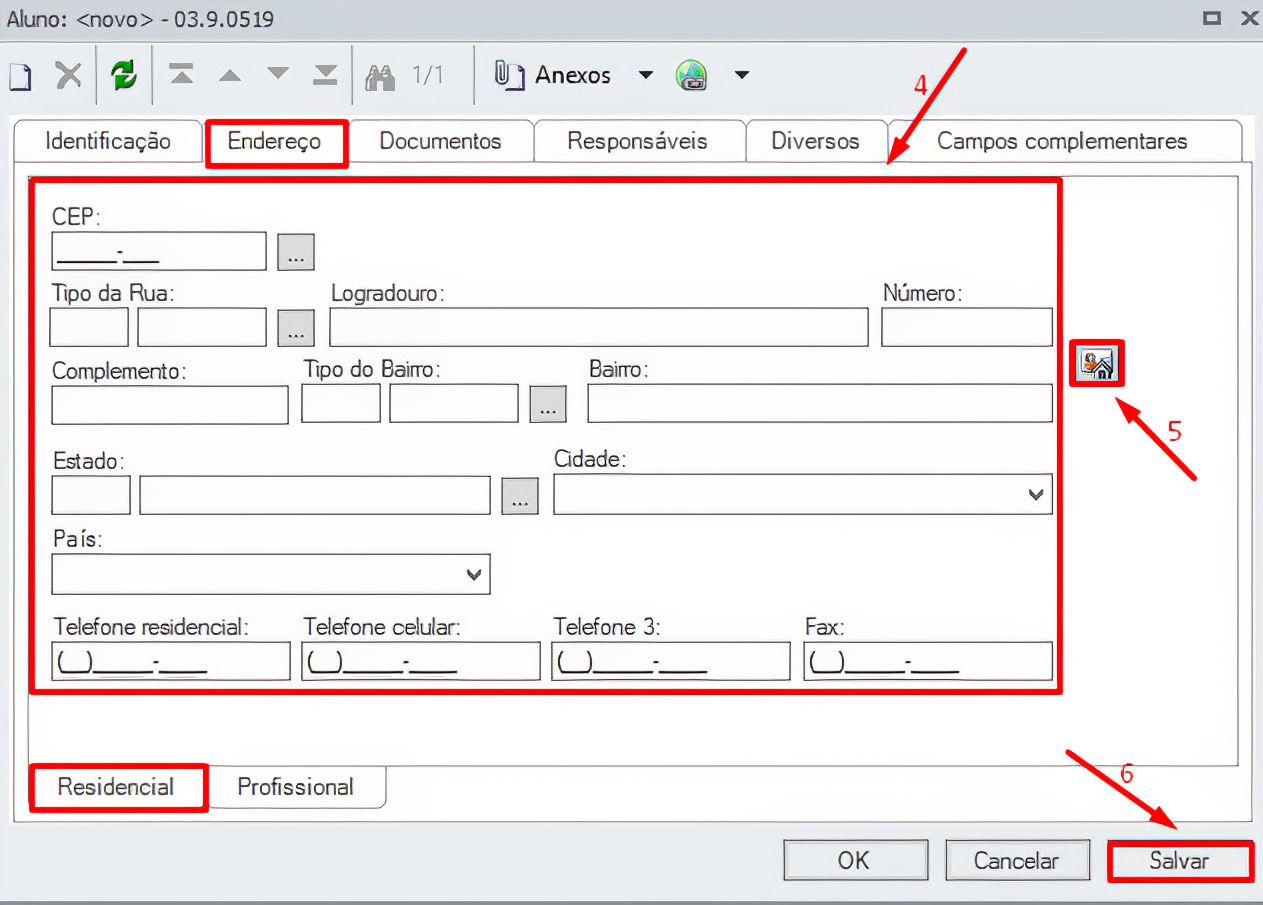Click the next record down arrow
Screen dimensions: 1263x905
coord(277,75)
